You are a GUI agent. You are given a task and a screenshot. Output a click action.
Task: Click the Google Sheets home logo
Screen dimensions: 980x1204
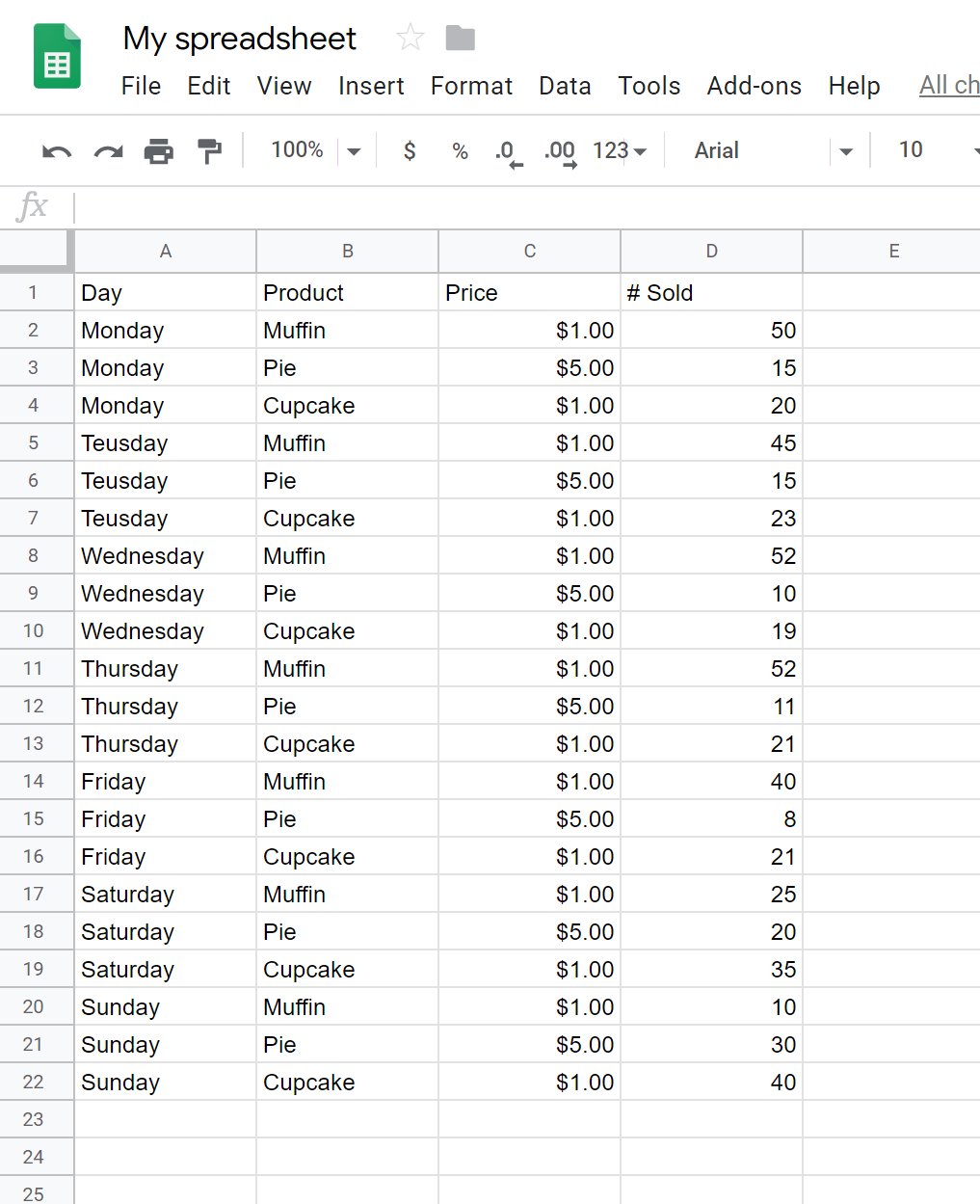click(57, 56)
